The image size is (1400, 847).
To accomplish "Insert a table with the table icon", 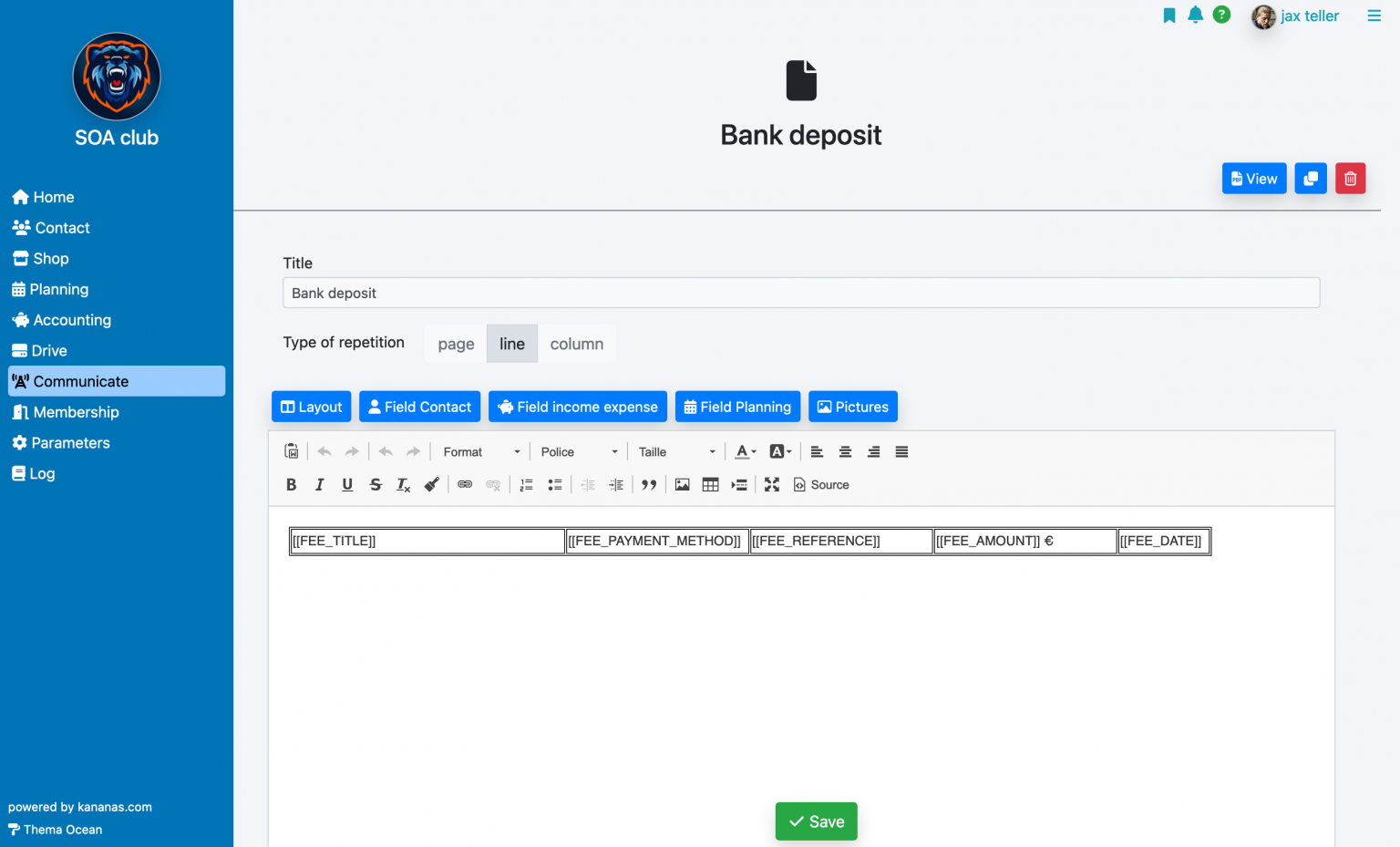I will pos(711,485).
